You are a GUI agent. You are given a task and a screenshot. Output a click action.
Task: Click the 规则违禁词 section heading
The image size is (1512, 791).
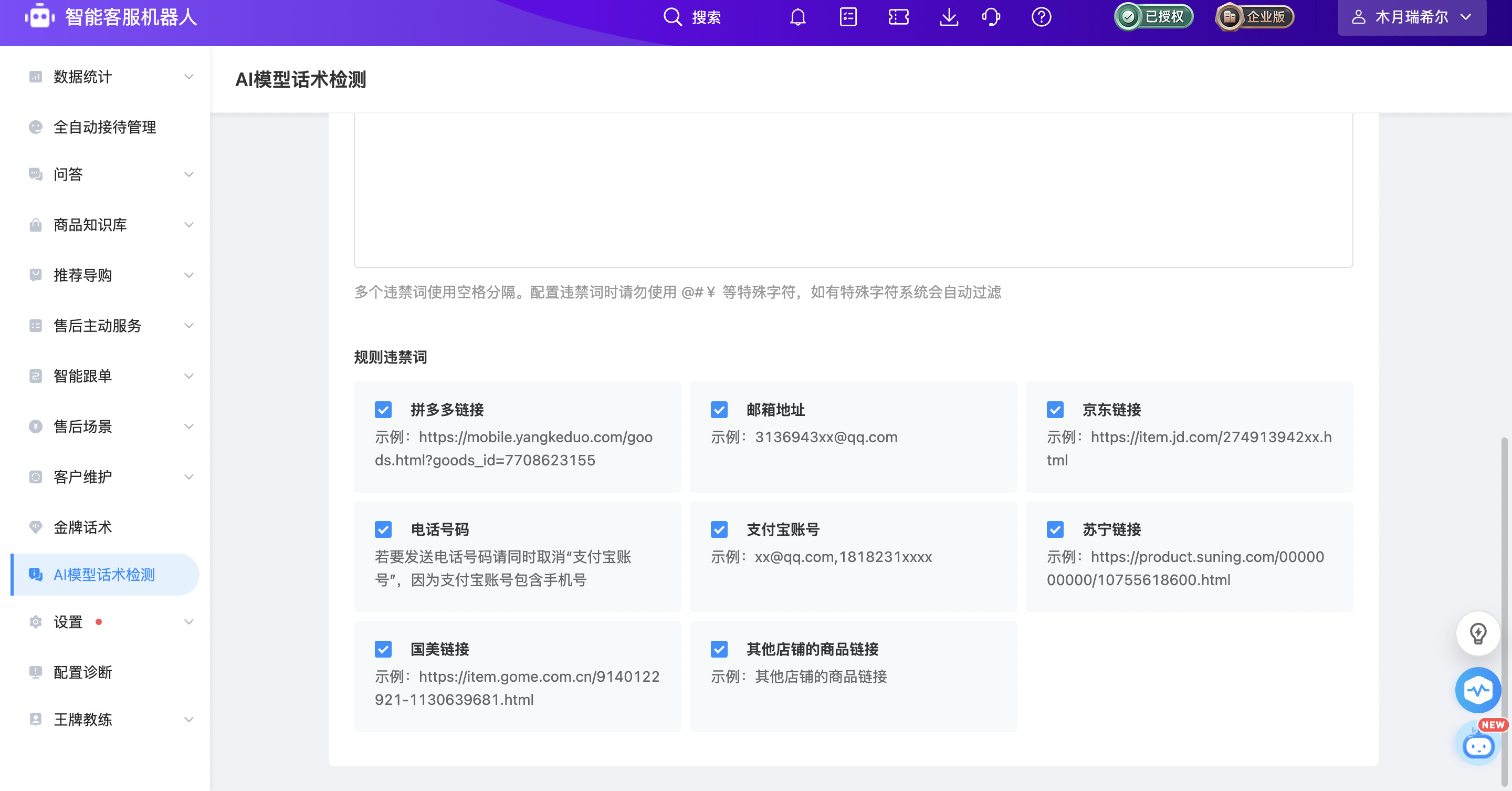click(x=390, y=357)
